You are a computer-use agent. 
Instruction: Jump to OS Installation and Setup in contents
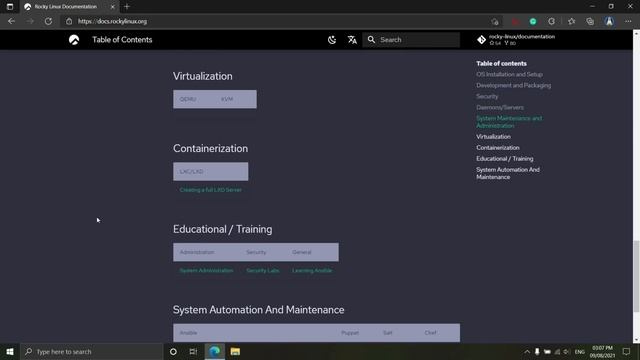coord(509,74)
